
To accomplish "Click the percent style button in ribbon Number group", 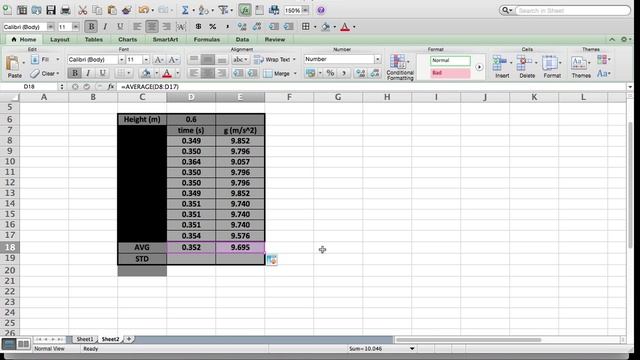I will [331, 73].
